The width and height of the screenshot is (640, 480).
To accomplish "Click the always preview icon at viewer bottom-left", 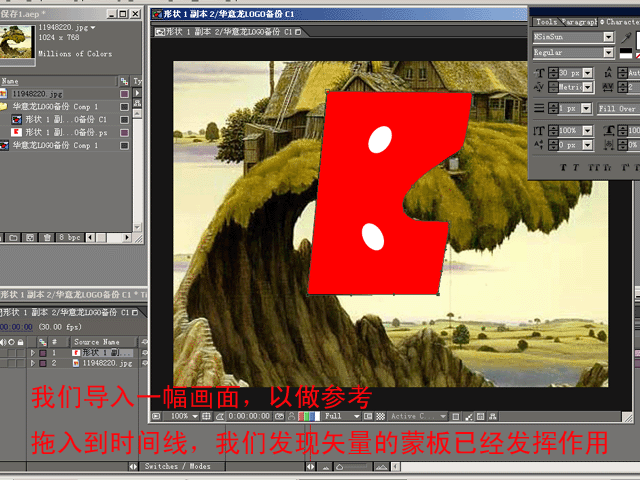I will [156, 416].
